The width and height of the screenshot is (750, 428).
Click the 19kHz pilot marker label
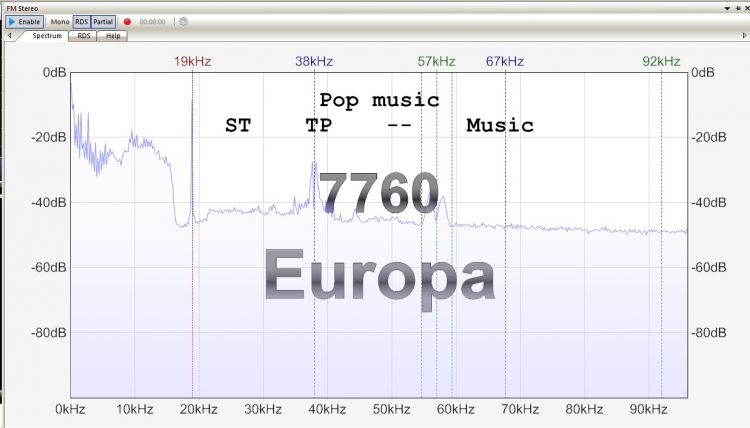coord(192,61)
